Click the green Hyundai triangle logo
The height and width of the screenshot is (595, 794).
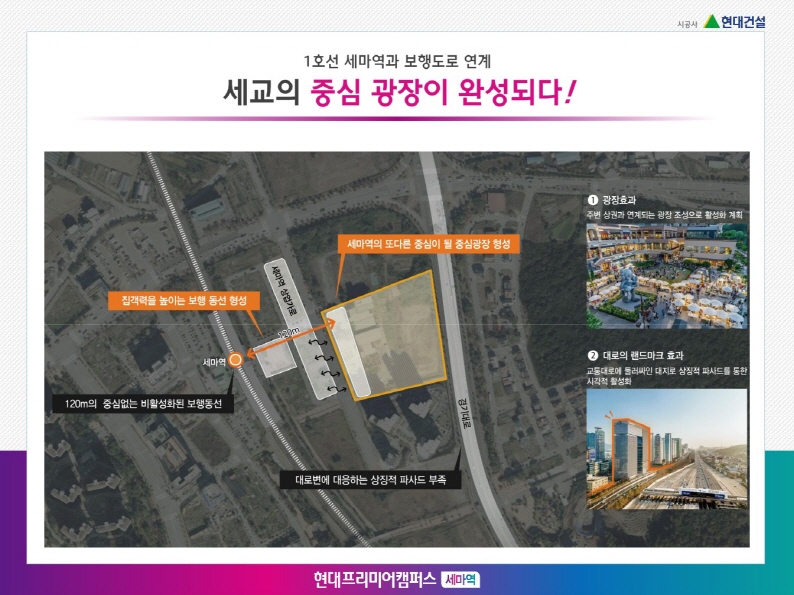pyautogui.click(x=711, y=21)
